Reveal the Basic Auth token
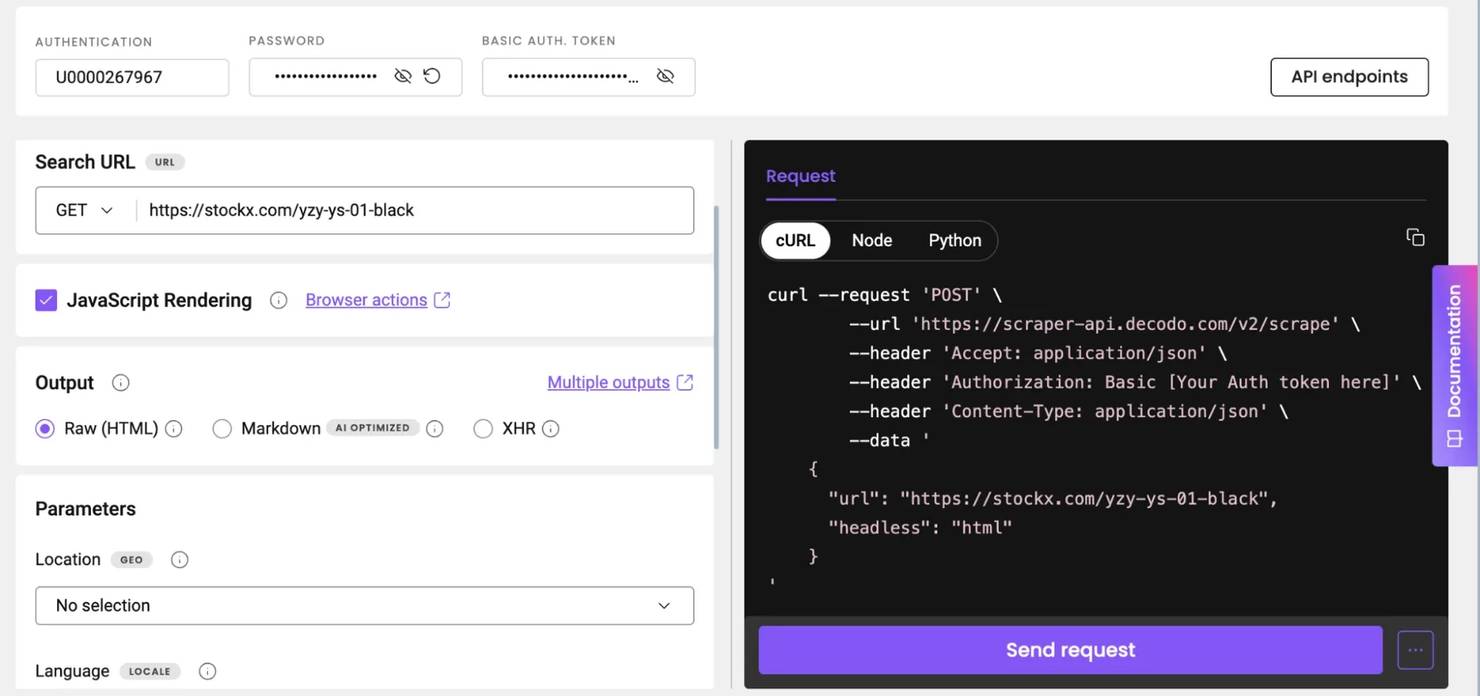This screenshot has height=696, width=1480. (x=665, y=76)
